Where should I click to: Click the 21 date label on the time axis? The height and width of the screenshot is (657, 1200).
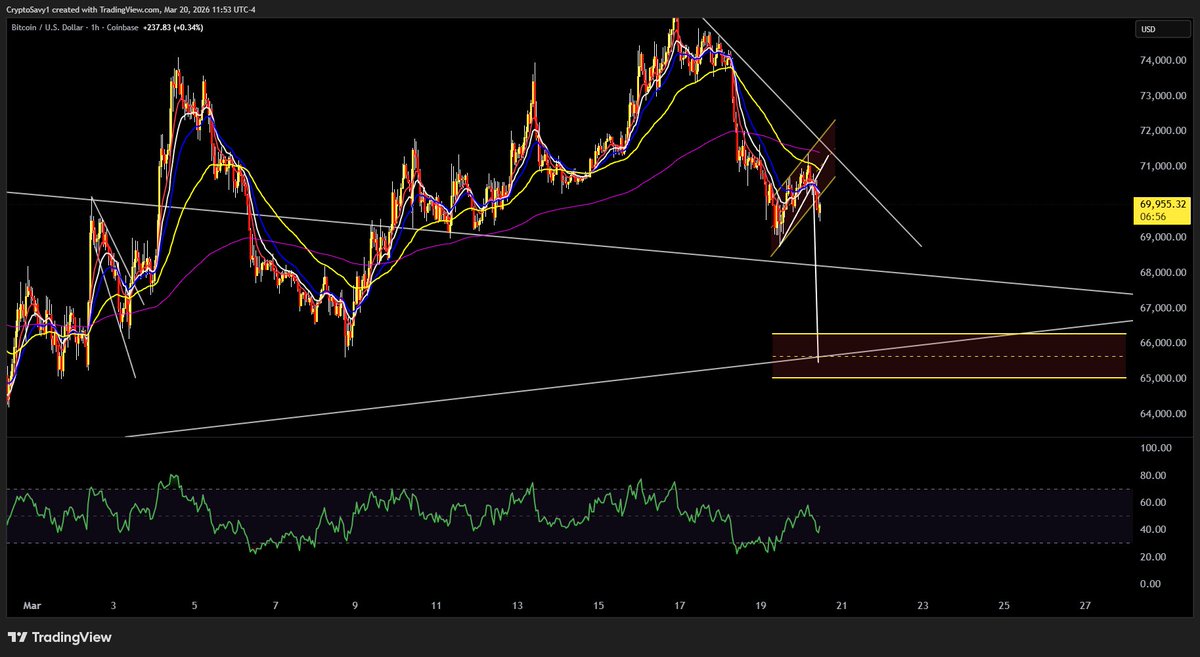pyautogui.click(x=843, y=605)
